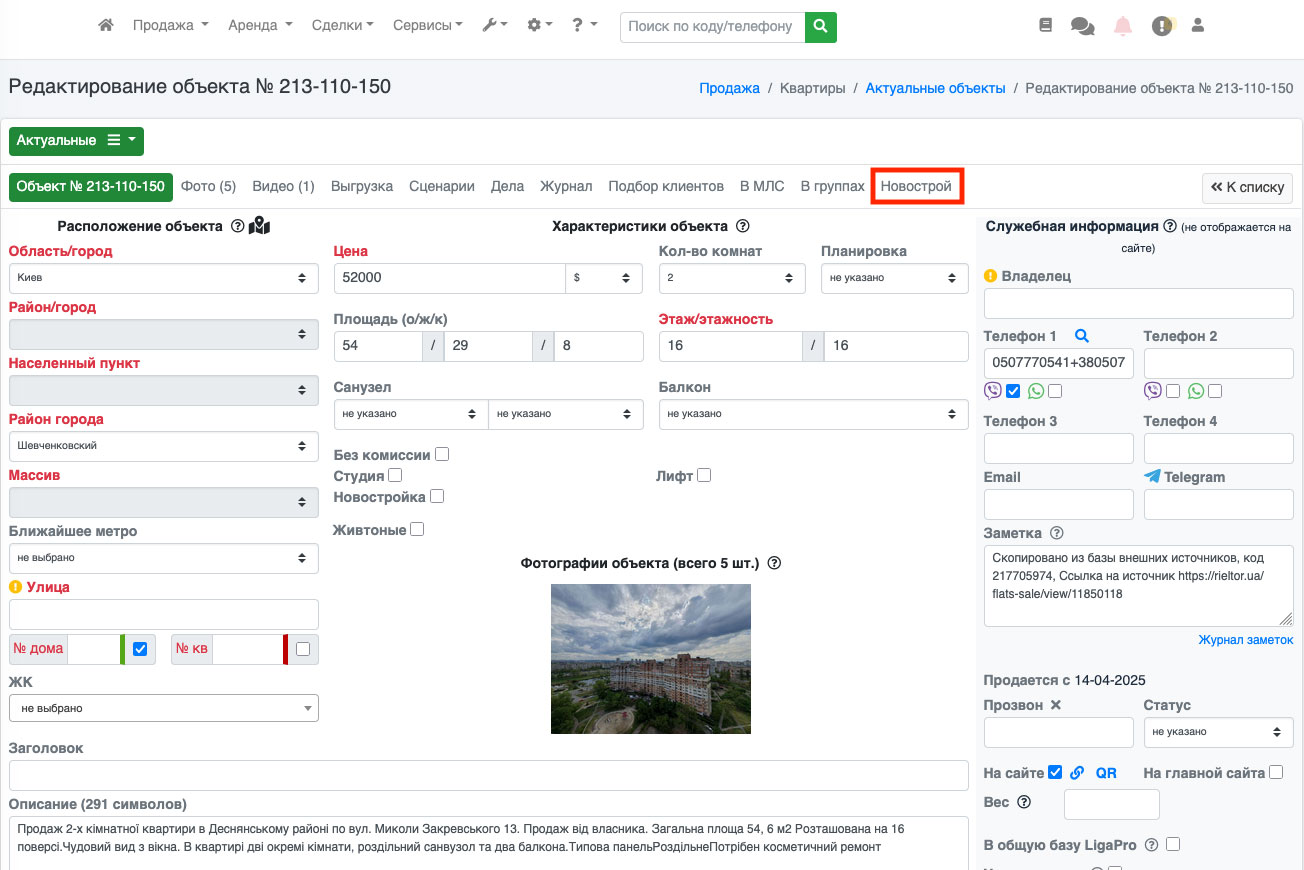The height and width of the screenshot is (870, 1304).
Task: Check the Новостройка checkbox
Action: [437, 496]
